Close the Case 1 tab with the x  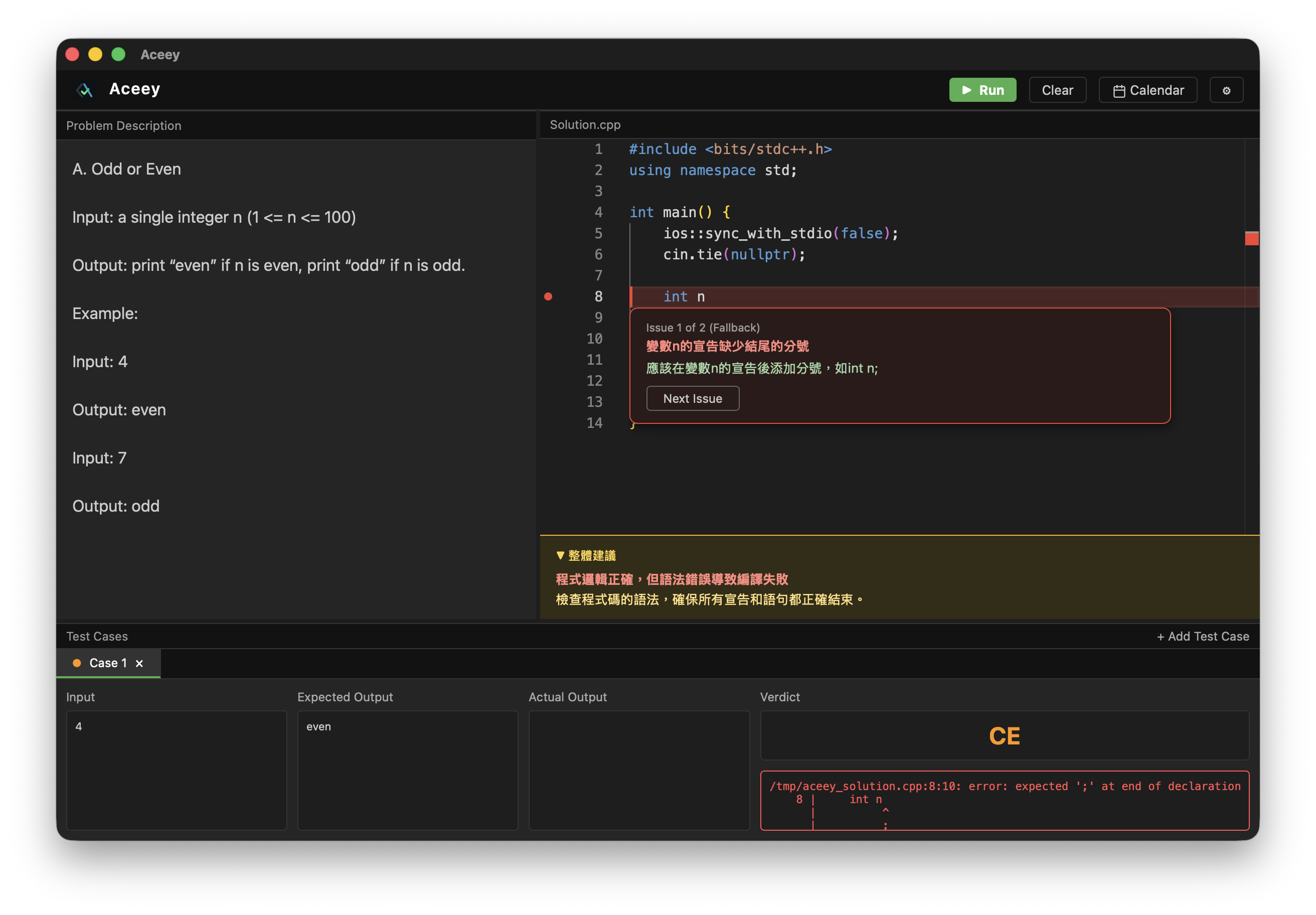(139, 663)
